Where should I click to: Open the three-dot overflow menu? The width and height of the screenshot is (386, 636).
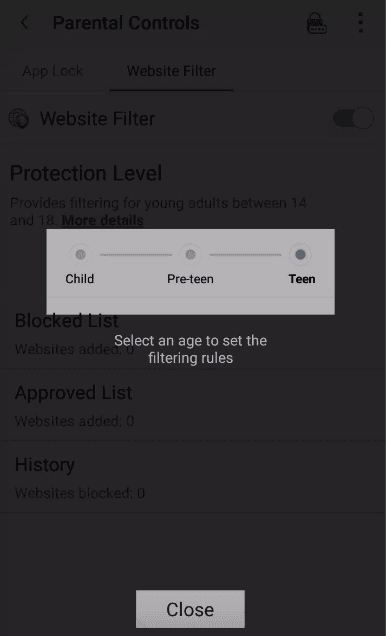pyautogui.click(x=361, y=23)
